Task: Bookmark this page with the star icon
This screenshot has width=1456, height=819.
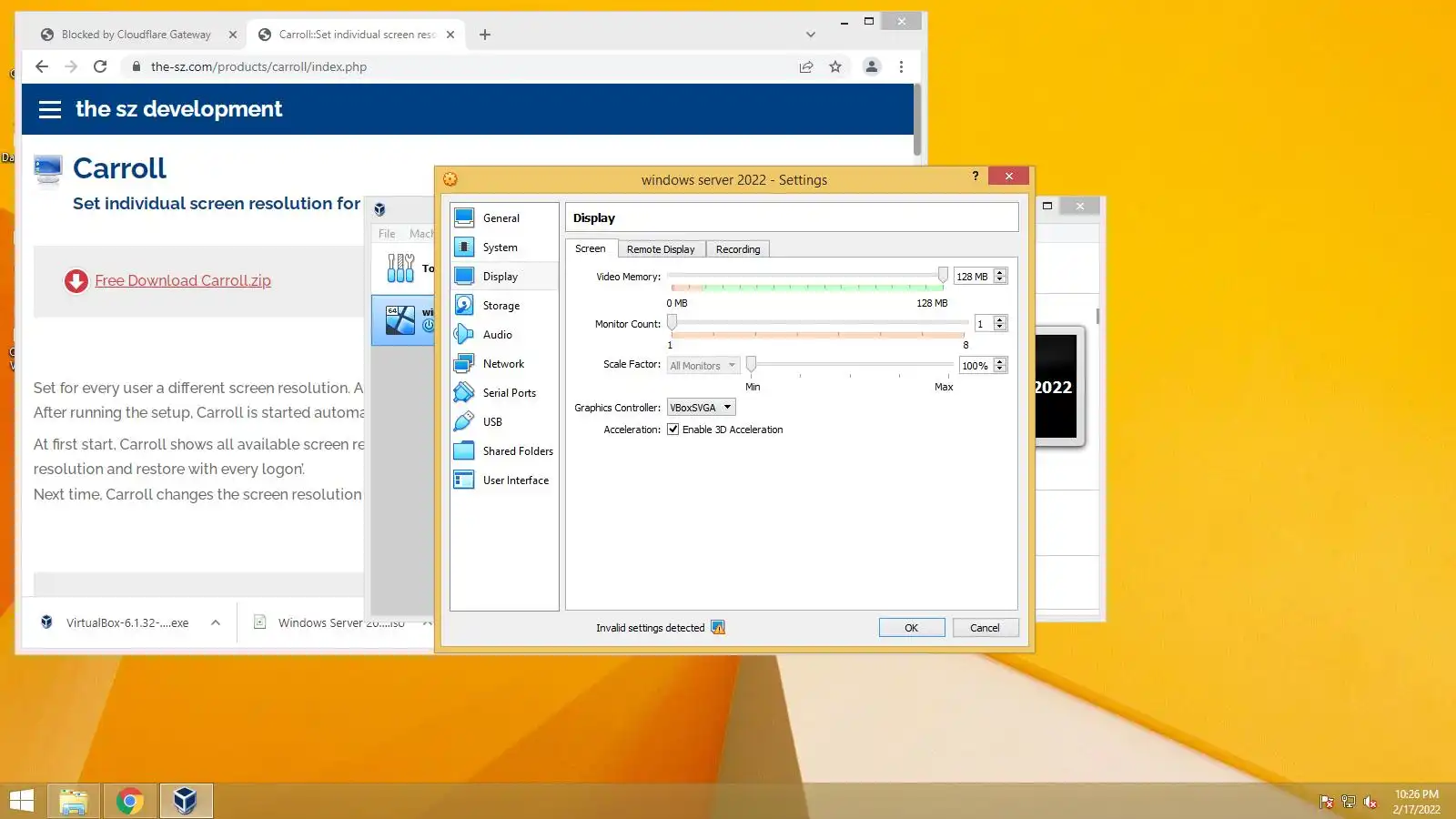Action: pos(835,66)
